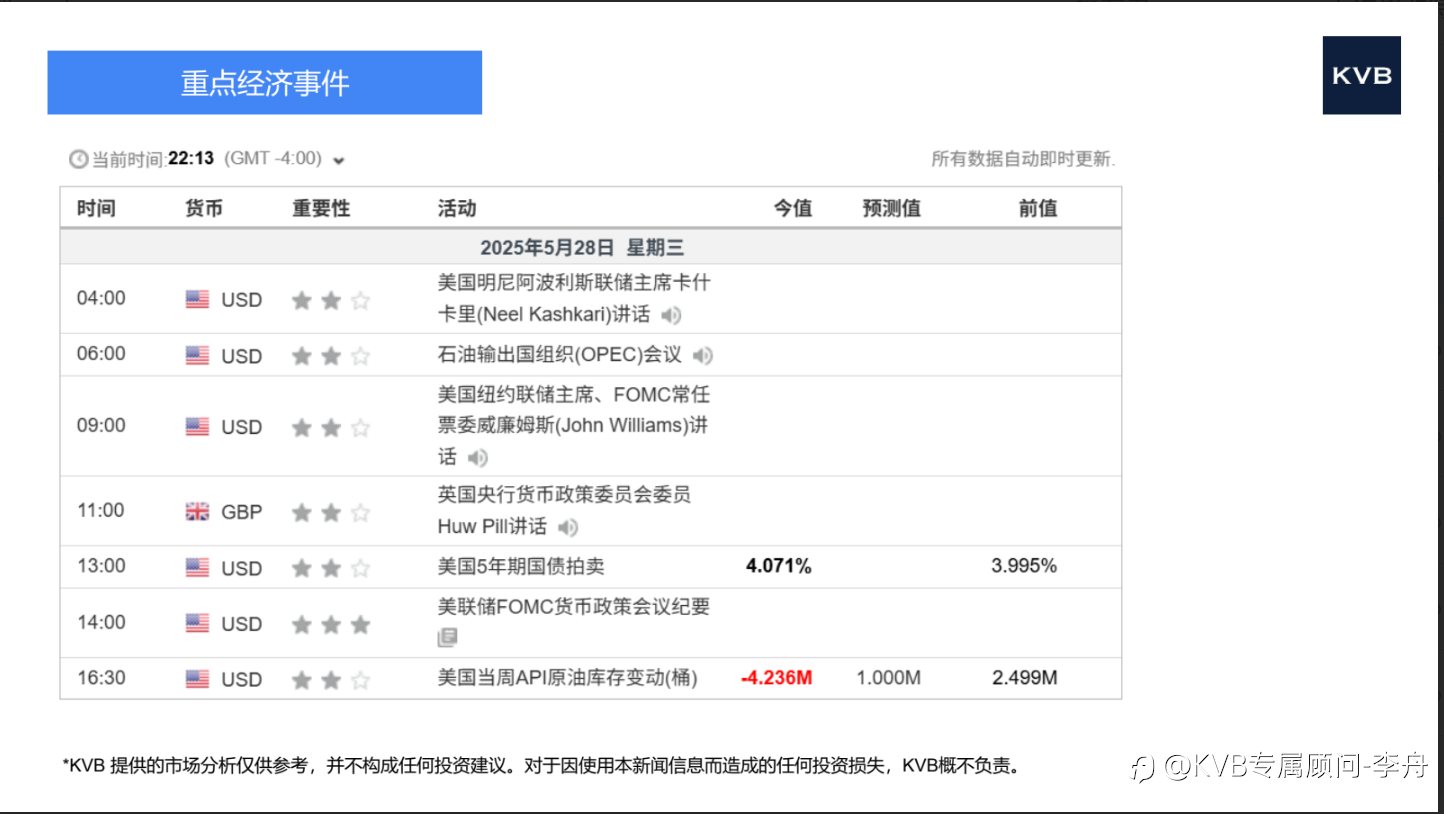Click the previous value 3.995%
This screenshot has height=814, width=1444.
1024,566
